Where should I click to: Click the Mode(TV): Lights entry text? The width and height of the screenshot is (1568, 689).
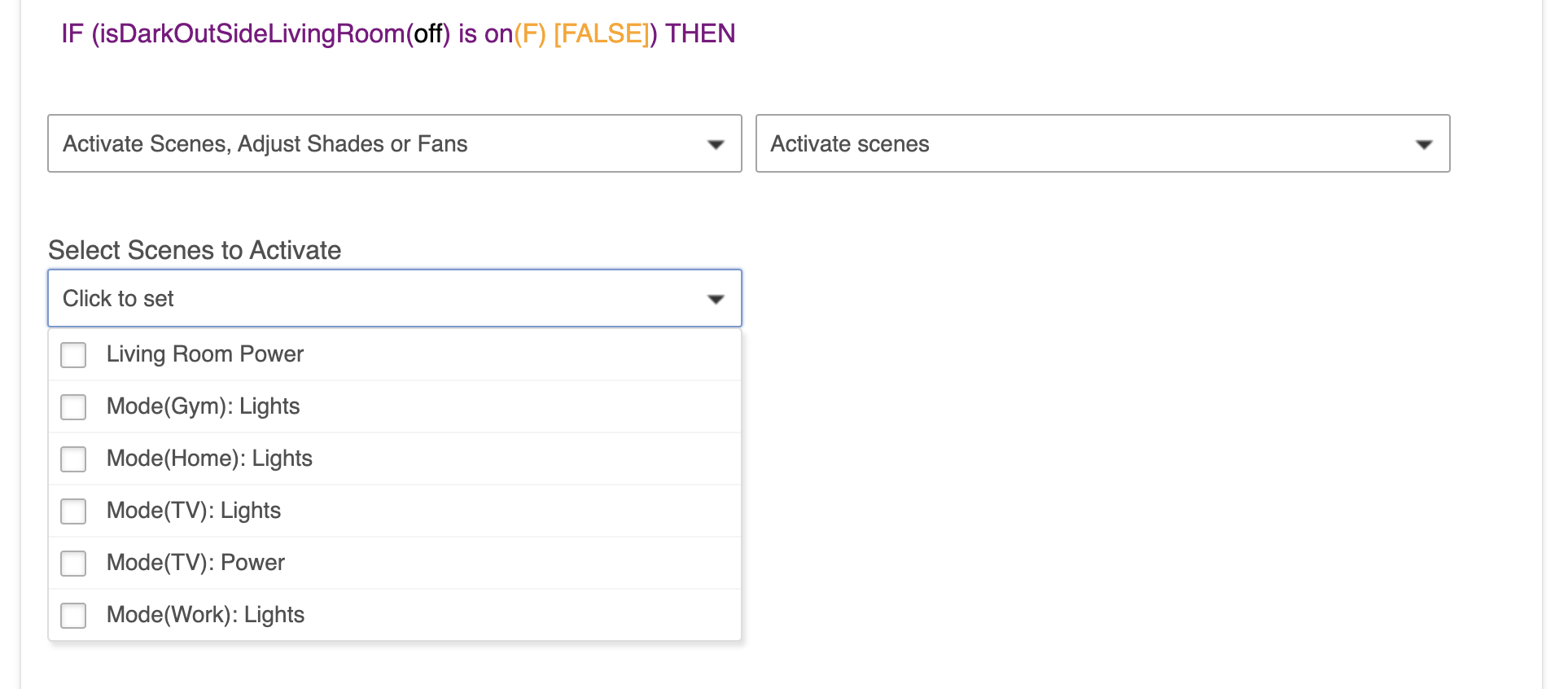[x=194, y=511]
